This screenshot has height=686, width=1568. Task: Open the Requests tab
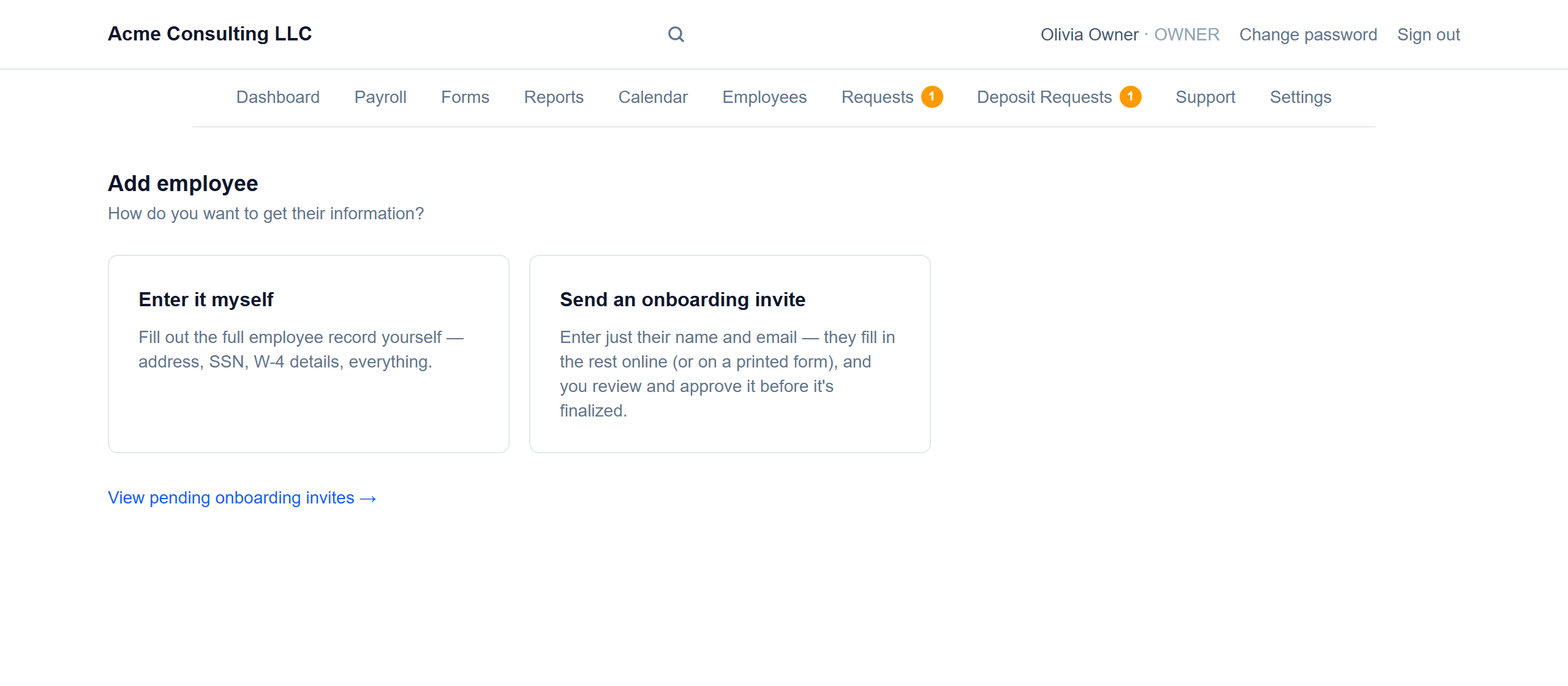(x=892, y=97)
